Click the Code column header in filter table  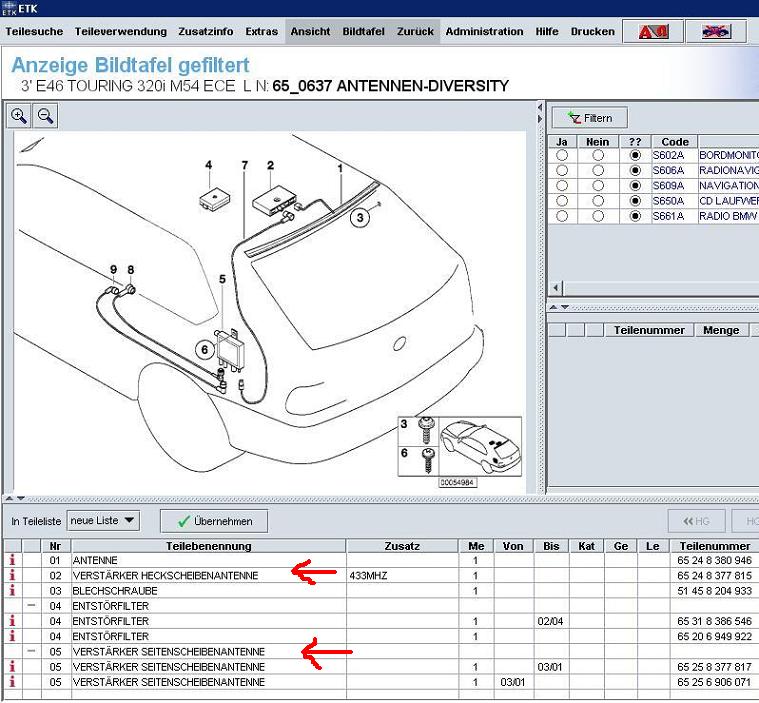675,142
